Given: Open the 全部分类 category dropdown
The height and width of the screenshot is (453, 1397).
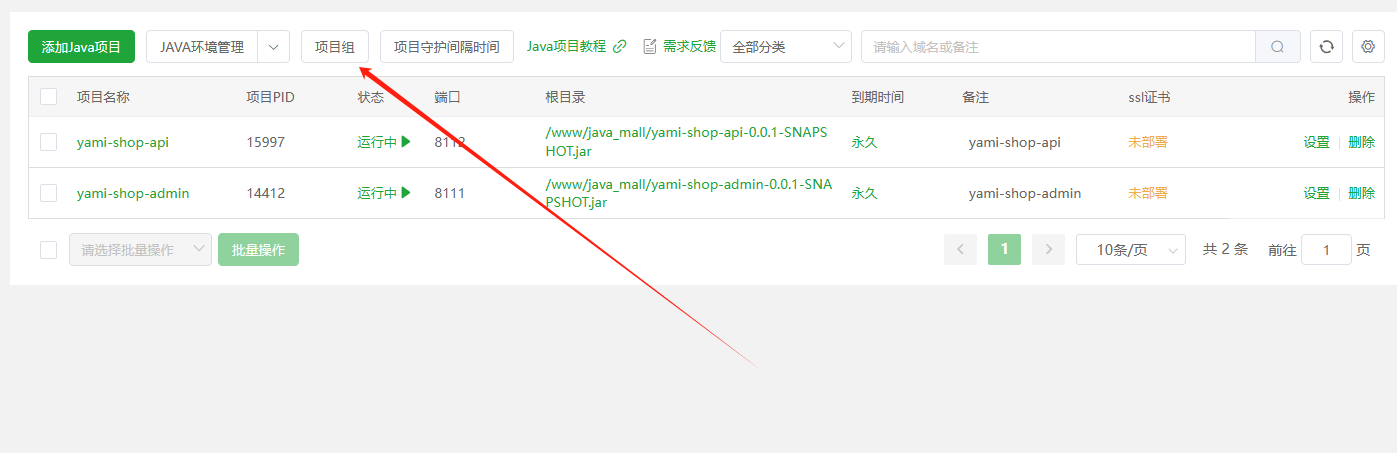Looking at the screenshot, I should 785,47.
